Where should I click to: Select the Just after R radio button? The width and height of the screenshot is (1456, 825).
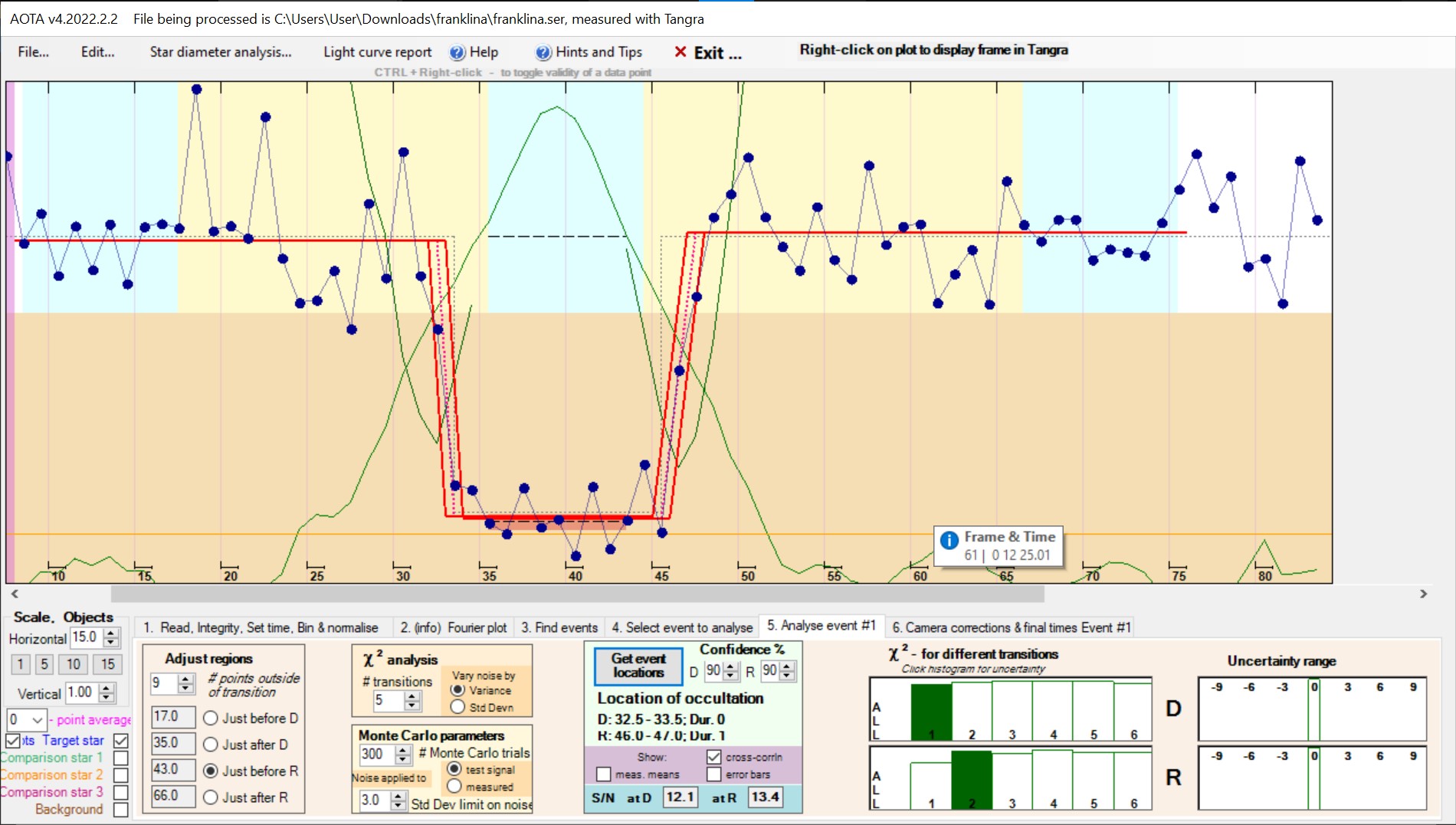click(x=211, y=797)
